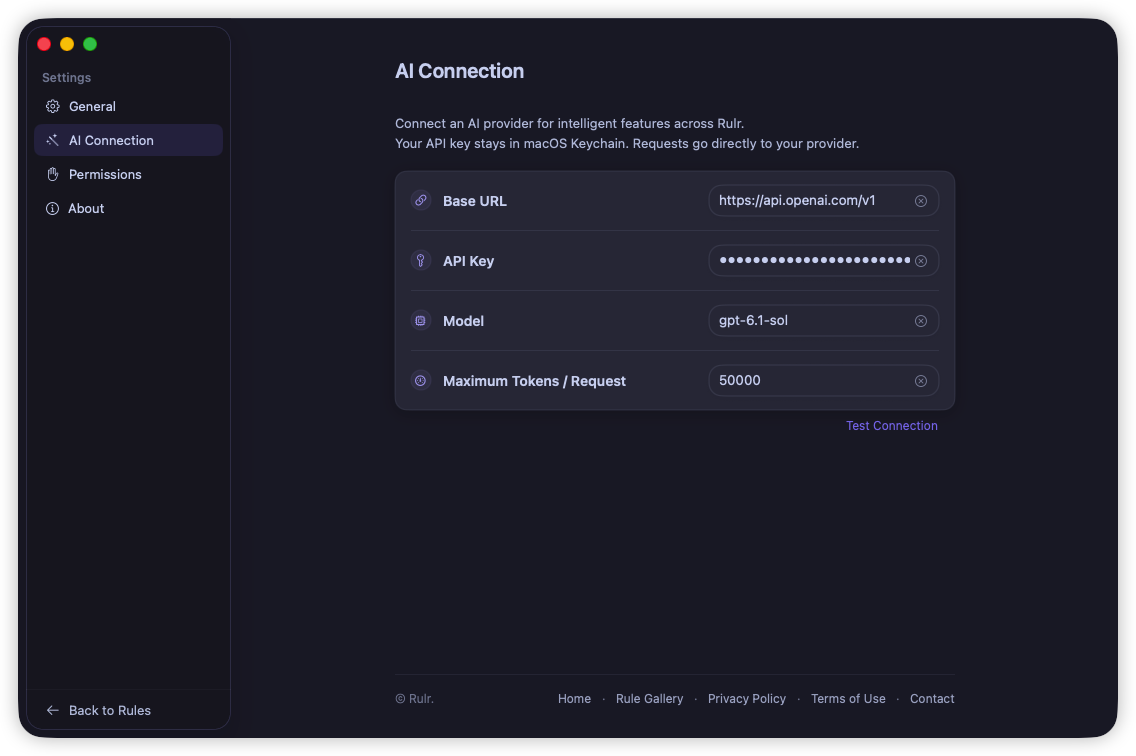The height and width of the screenshot is (756, 1136).
Task: Open General settings gear icon
Action: [53, 107]
